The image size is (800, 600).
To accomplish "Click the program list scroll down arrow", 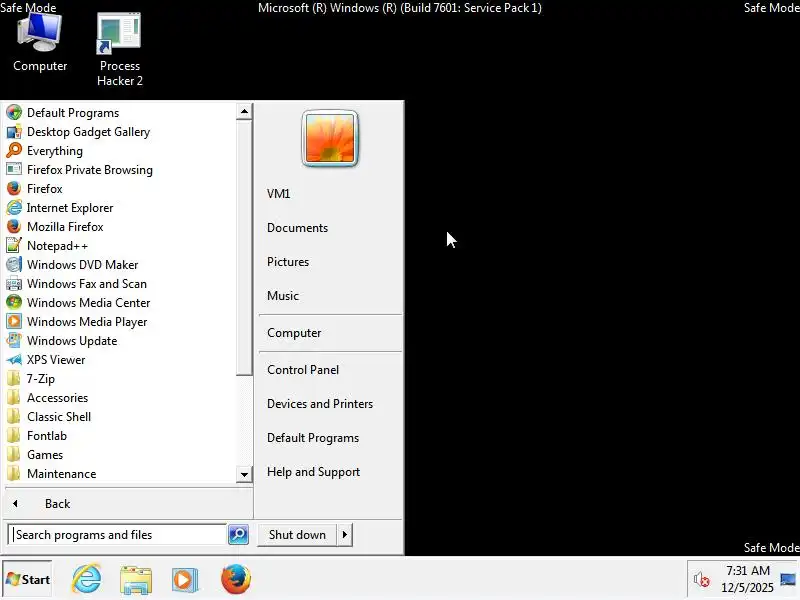I will (244, 474).
